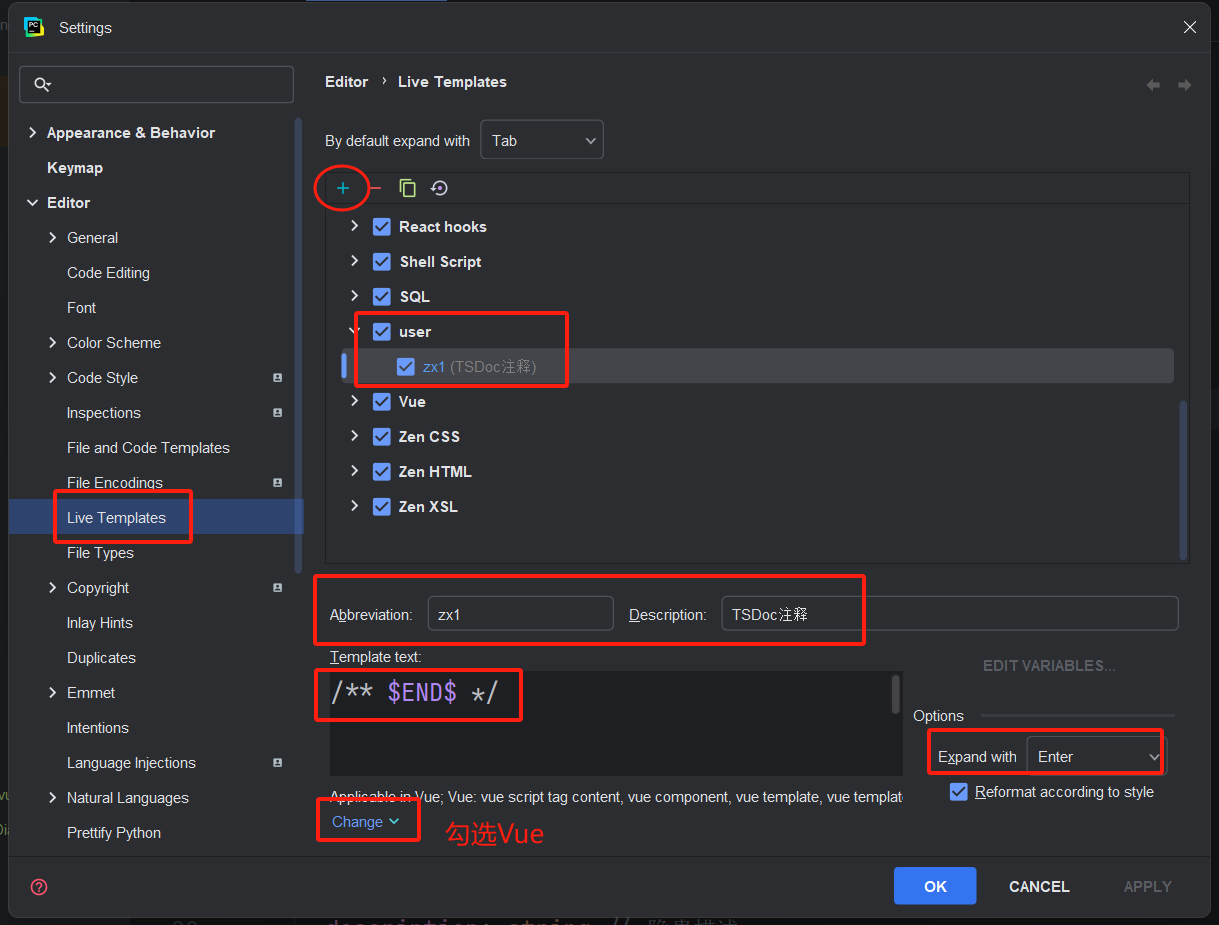Click the Change applicable contexts link
Viewport: 1219px width, 925px height.
[366, 822]
